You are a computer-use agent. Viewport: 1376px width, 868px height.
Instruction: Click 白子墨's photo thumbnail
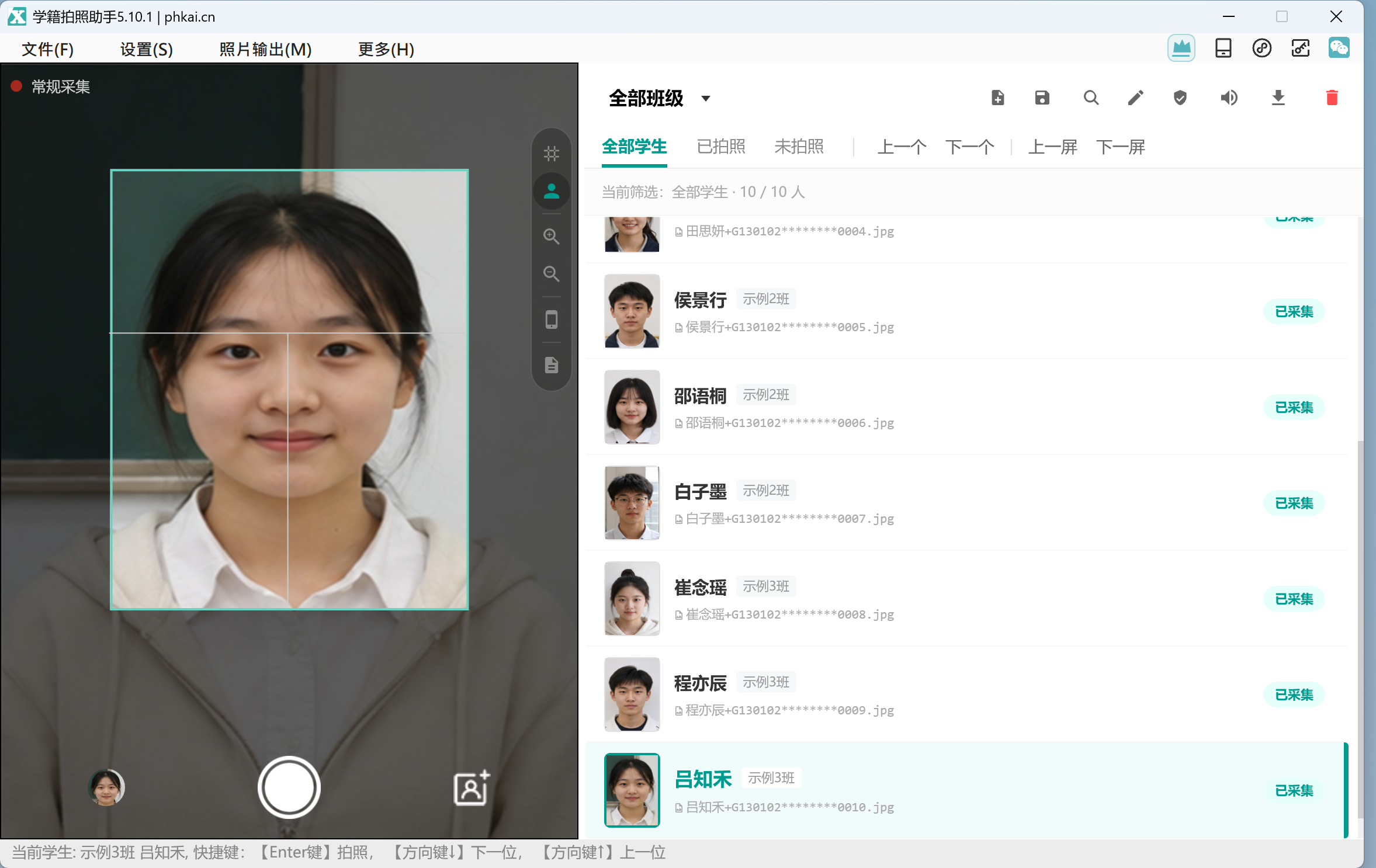632,502
